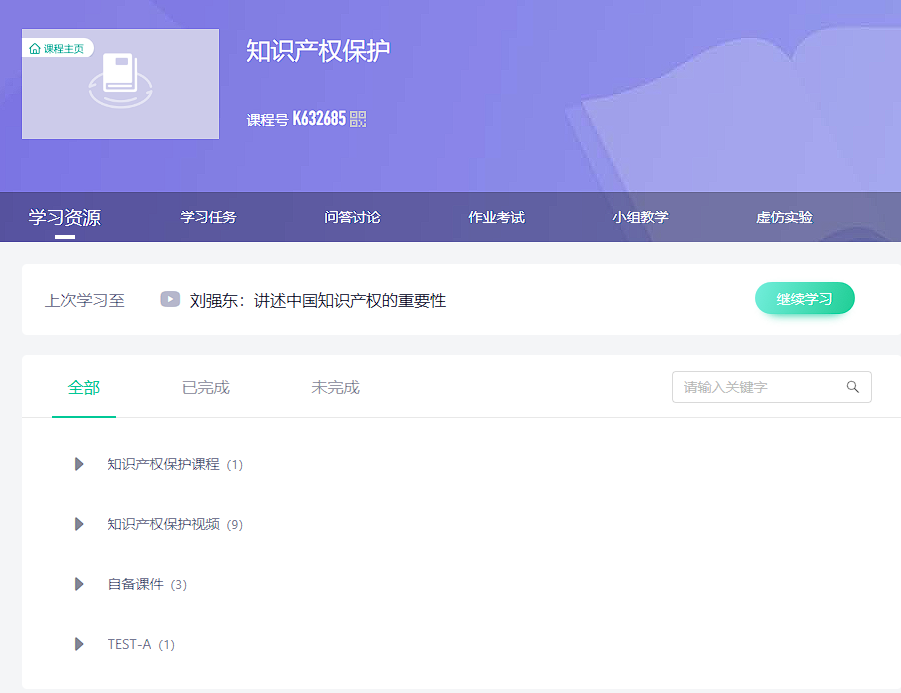This screenshot has width=901, height=693.
Task: Click the book cover thumbnail
Action: pos(120,84)
